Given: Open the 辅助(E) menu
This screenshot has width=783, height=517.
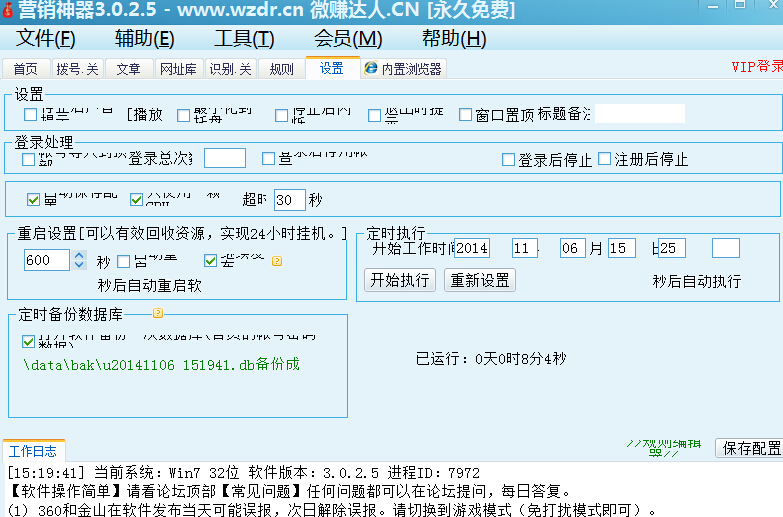Looking at the screenshot, I should tap(144, 38).
